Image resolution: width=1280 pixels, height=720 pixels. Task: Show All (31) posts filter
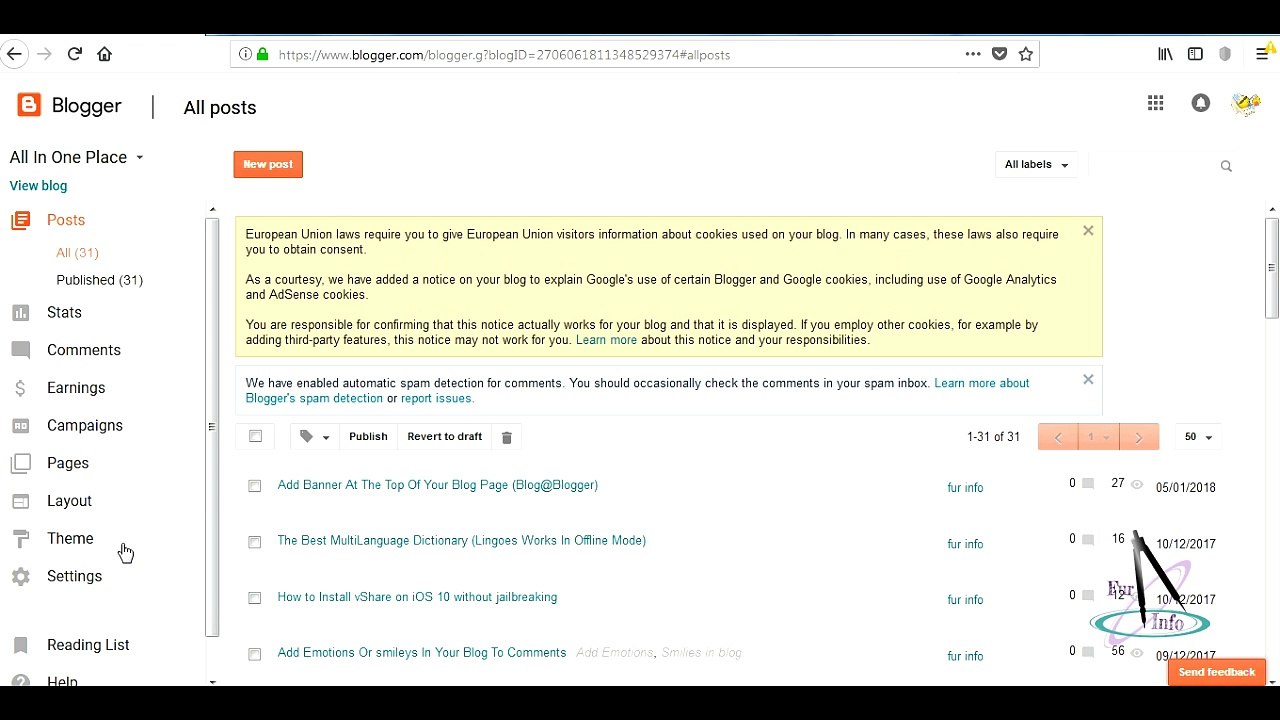coord(77,253)
